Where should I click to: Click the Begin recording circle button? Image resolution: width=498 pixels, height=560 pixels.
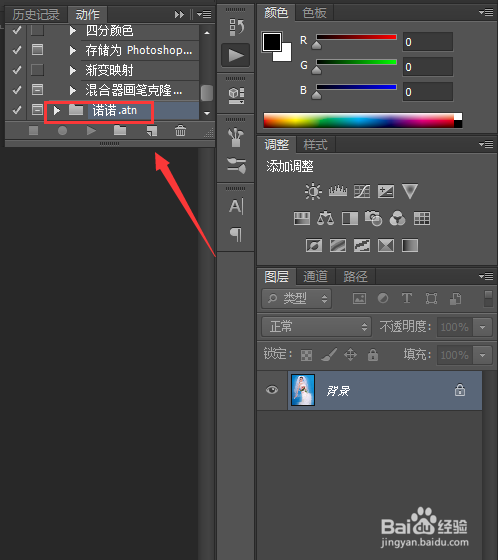[x=63, y=131]
